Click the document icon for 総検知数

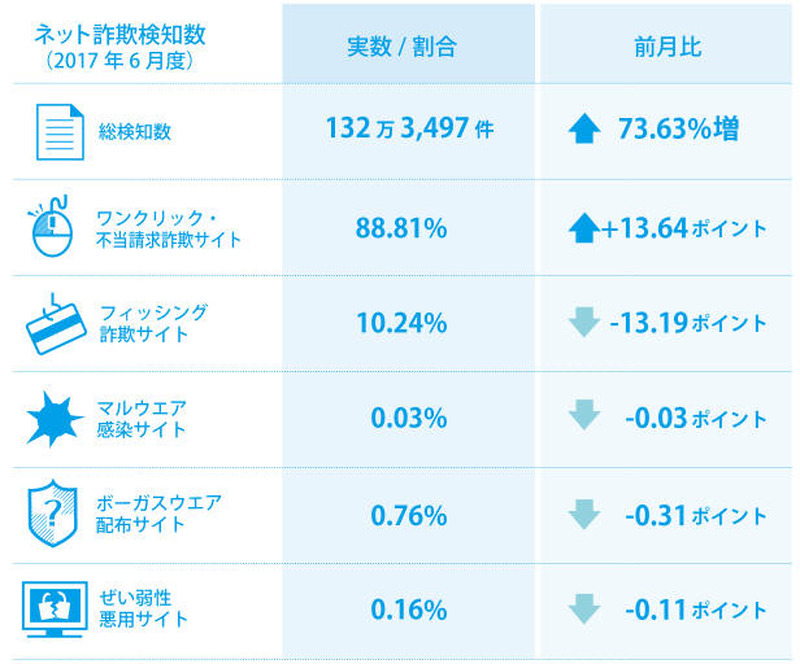point(60,132)
